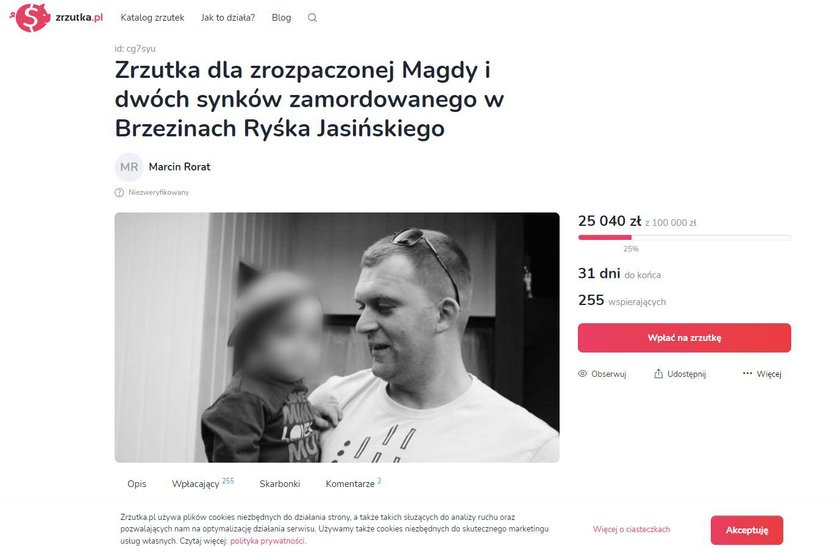
Task: Open the Więcej o ciasteczkach link
Action: 631,529
